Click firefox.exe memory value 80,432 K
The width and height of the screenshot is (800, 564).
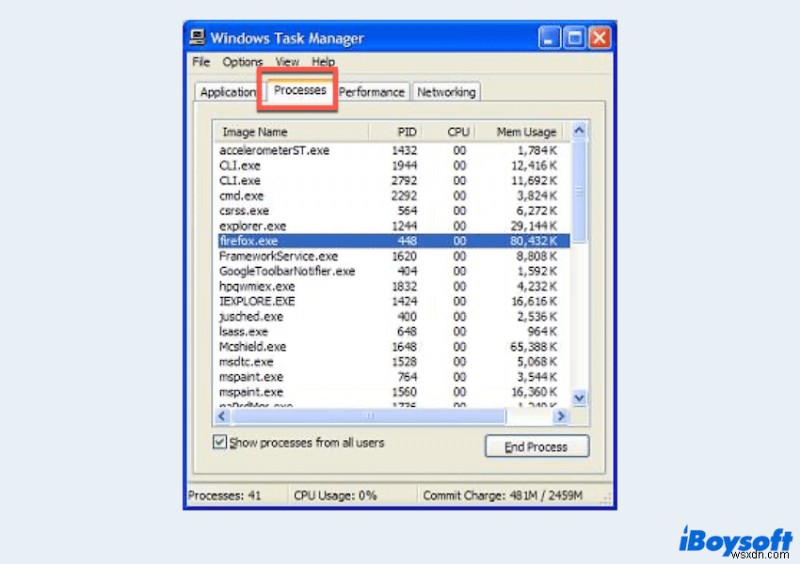533,240
